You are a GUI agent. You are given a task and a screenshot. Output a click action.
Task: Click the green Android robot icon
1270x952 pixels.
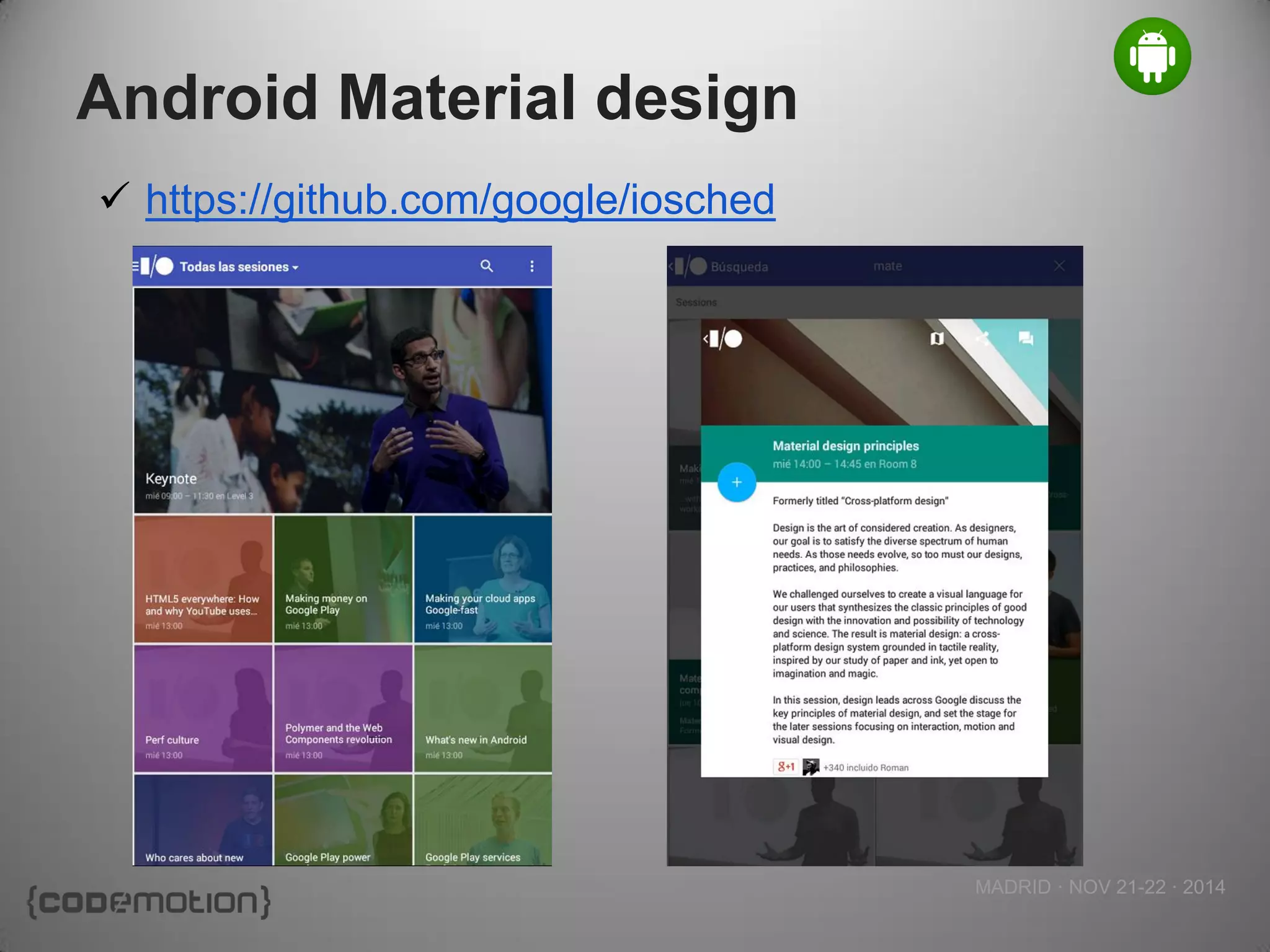1152,56
